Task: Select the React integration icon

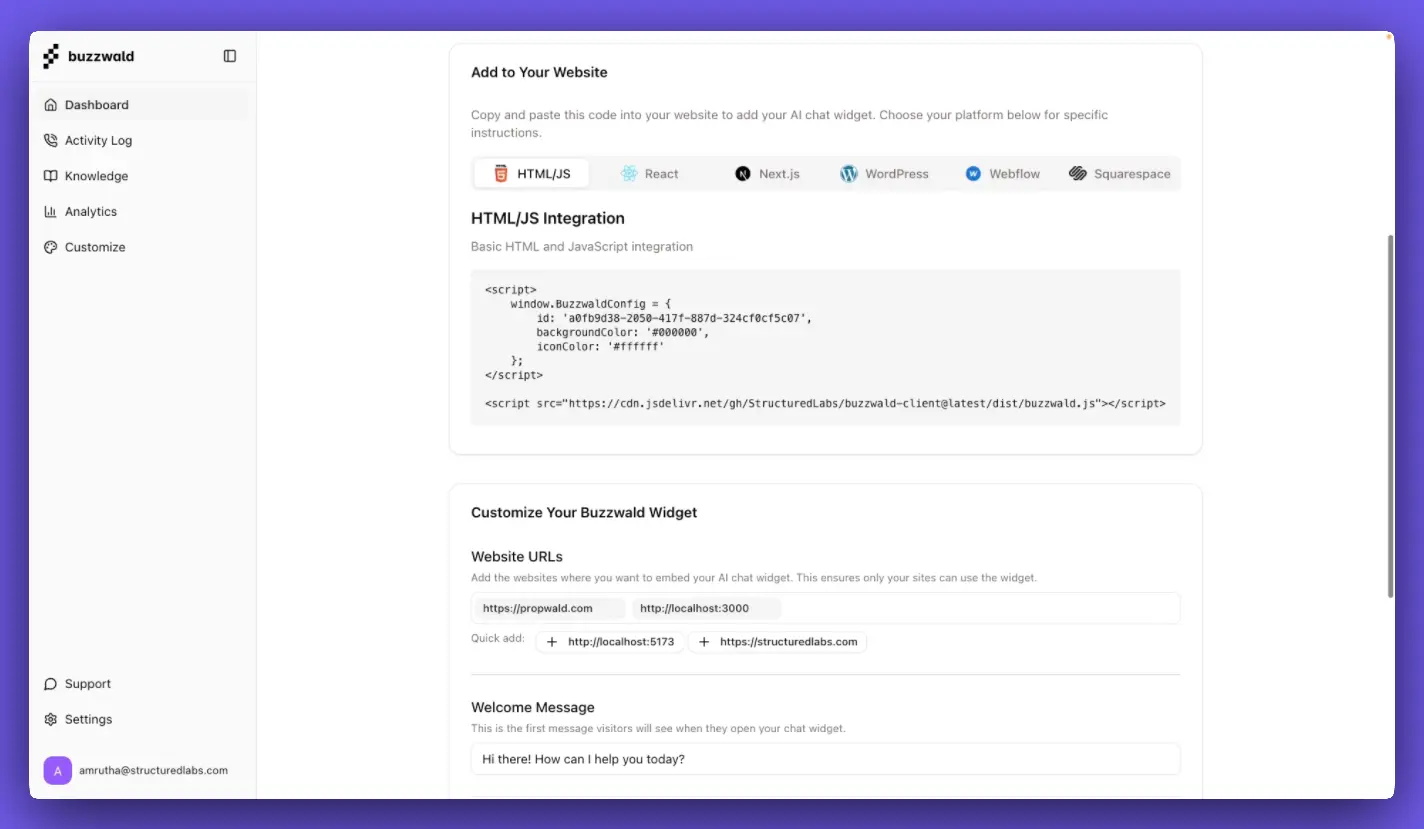Action: pyautogui.click(x=628, y=173)
